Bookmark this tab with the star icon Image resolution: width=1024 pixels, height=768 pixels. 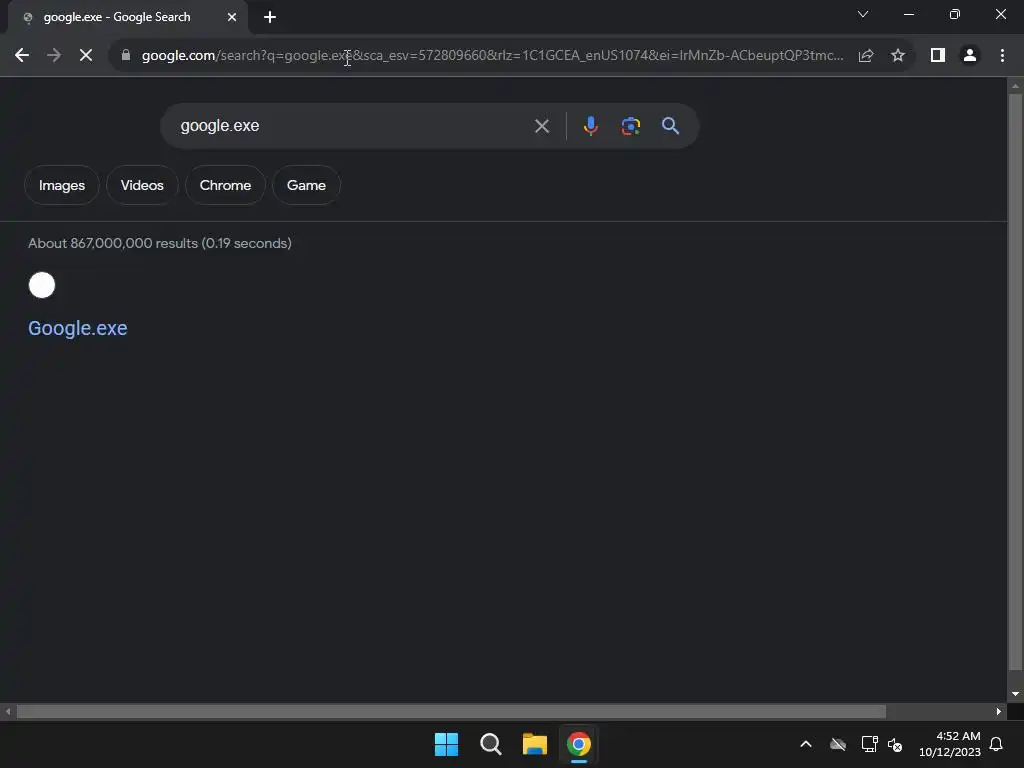(x=898, y=56)
